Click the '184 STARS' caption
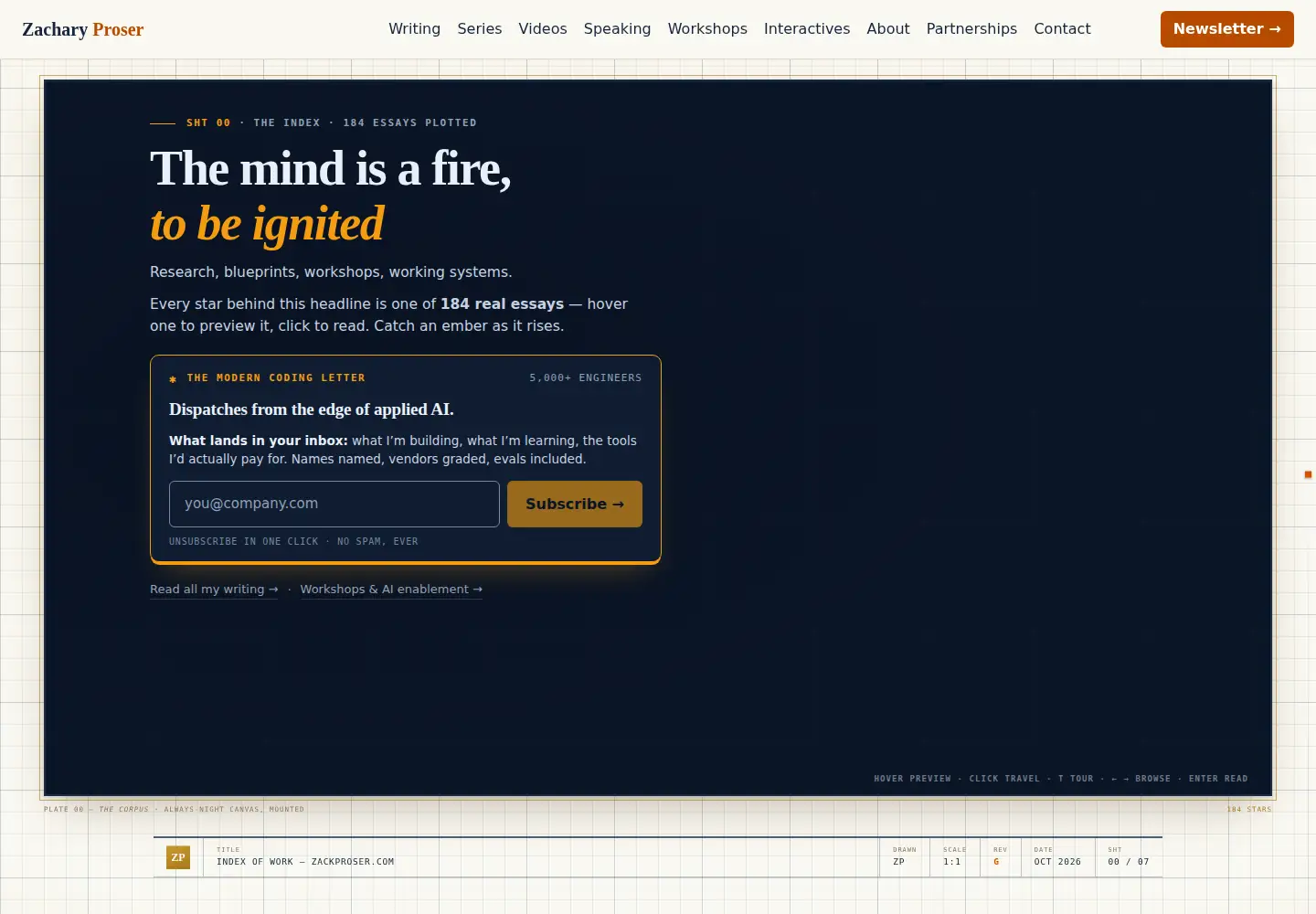Image resolution: width=1316 pixels, height=914 pixels. (x=1249, y=809)
